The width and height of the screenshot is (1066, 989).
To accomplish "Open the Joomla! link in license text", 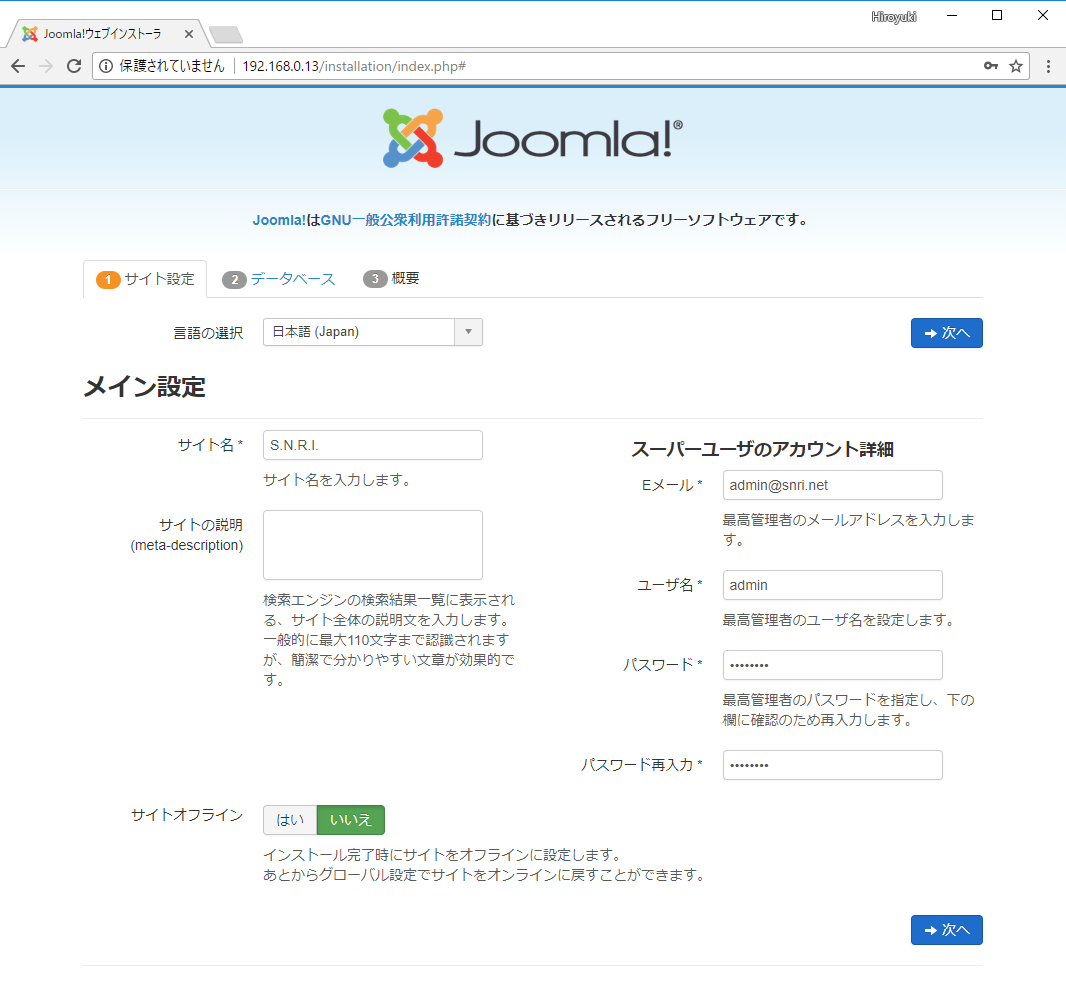I will point(279,220).
